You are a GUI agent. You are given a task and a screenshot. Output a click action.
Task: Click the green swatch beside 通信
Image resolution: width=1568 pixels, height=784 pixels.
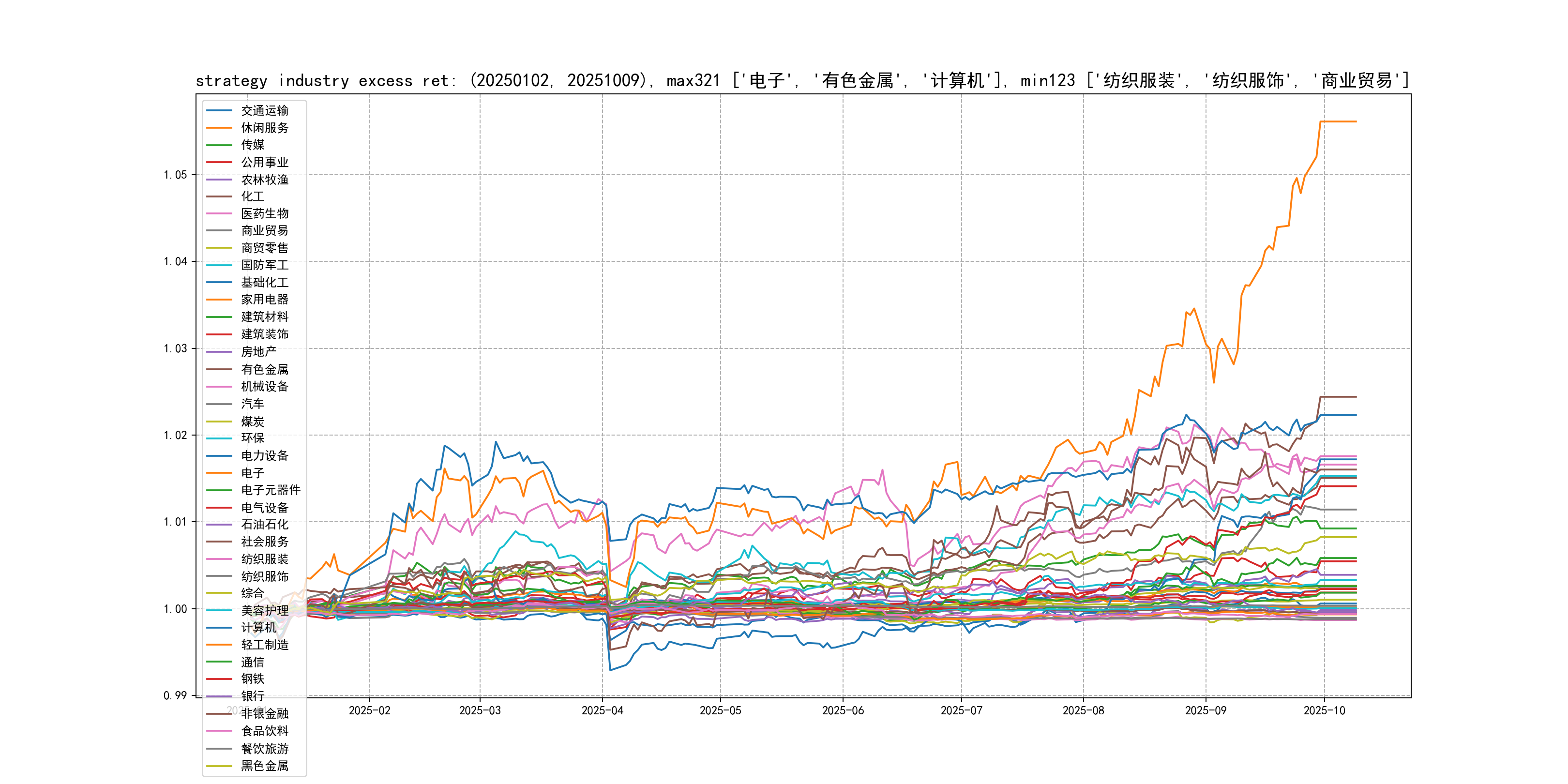(219, 662)
